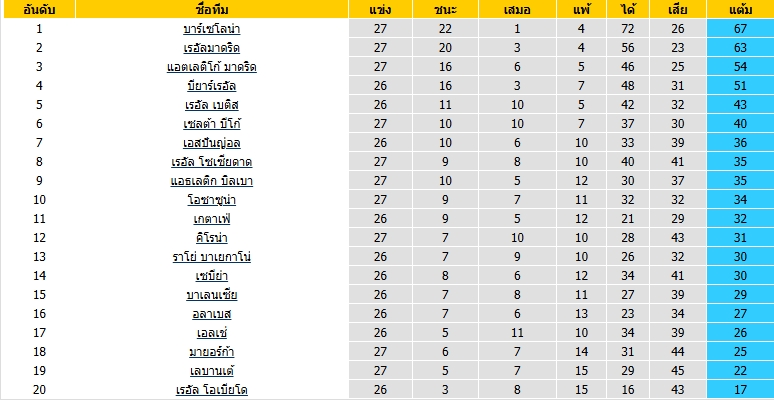Open the เกตาเฟ่ team link
Image resolution: width=774 pixels, height=400 pixels.
tap(211, 219)
